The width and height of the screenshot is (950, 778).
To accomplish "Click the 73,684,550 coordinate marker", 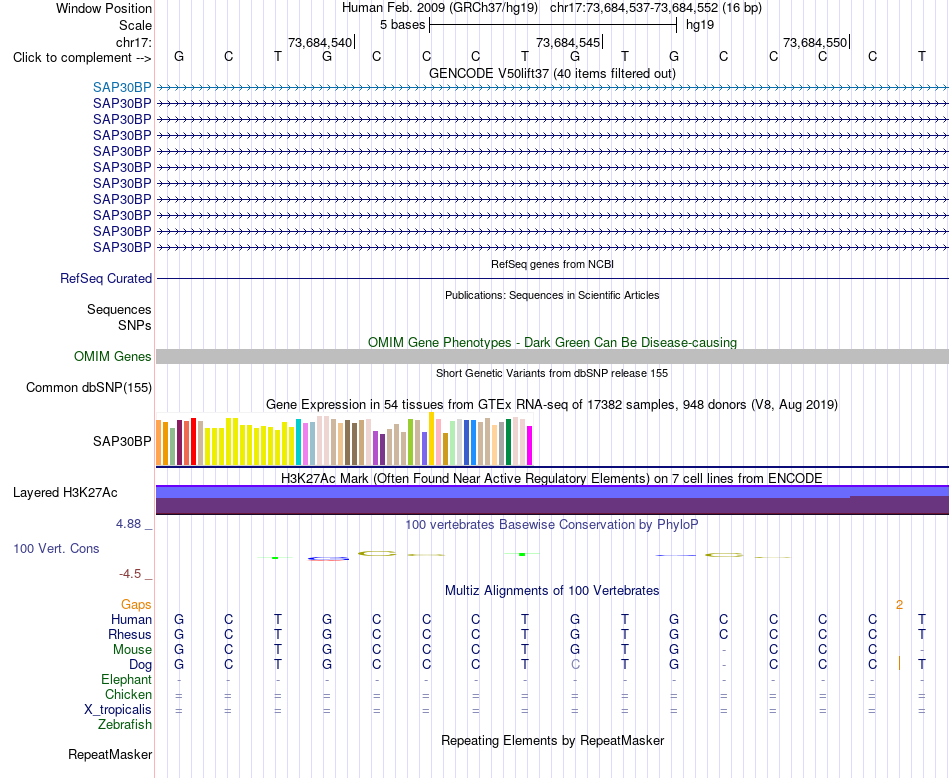I will (815, 42).
